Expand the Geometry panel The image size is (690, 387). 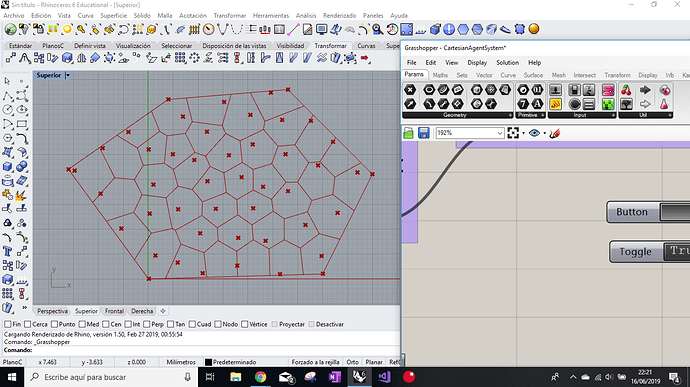click(510, 115)
